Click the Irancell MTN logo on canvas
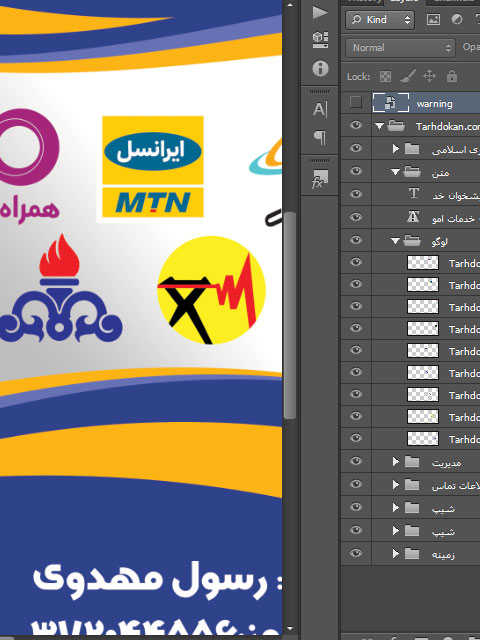480x640 pixels. pyautogui.click(x=153, y=167)
